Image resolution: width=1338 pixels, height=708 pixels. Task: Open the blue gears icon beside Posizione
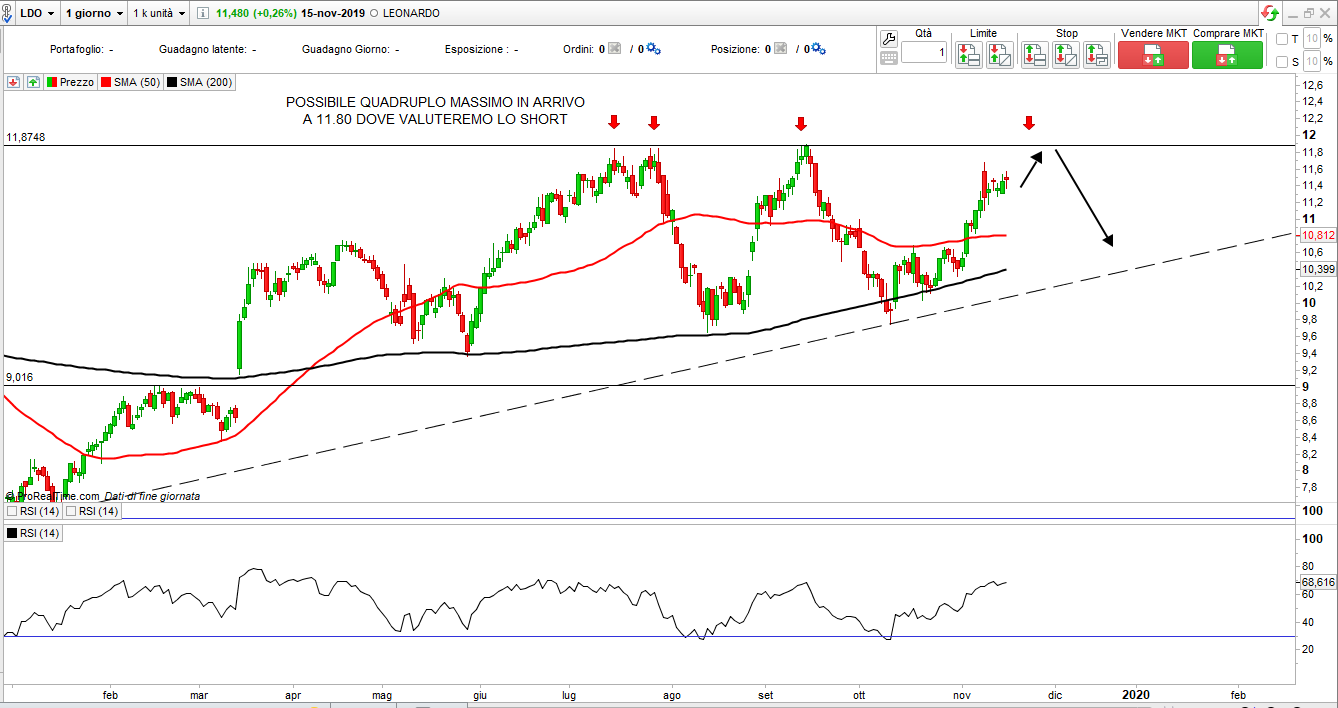tap(818, 49)
